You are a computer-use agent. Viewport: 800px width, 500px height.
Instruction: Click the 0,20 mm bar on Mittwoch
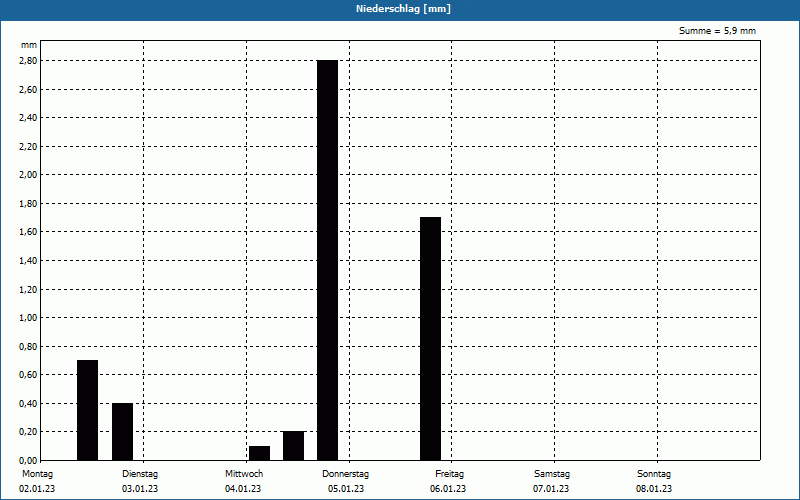[x=293, y=446]
